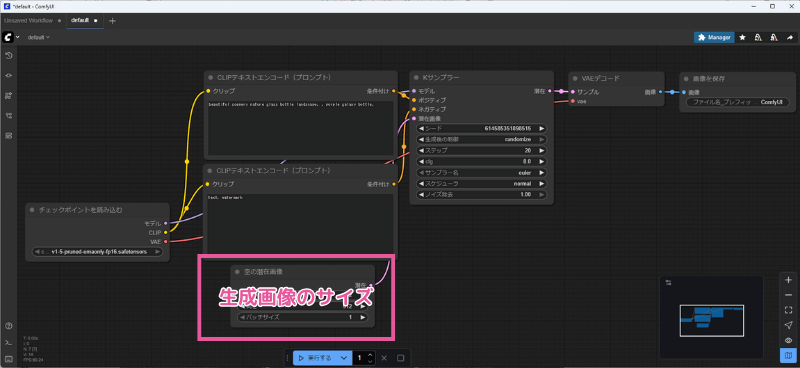Increase ステップ steps with right arrow

(x=542, y=151)
